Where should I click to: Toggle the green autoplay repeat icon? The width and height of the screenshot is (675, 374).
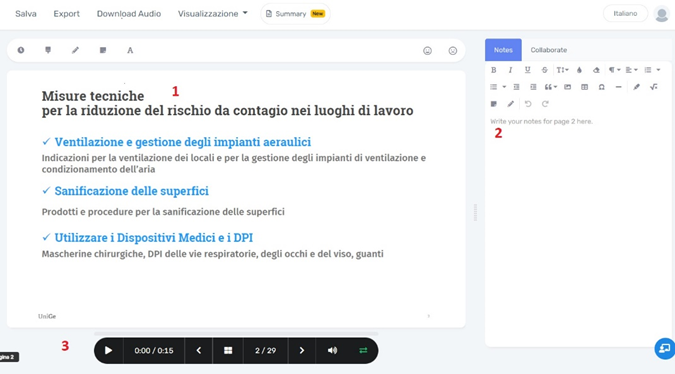coord(363,350)
